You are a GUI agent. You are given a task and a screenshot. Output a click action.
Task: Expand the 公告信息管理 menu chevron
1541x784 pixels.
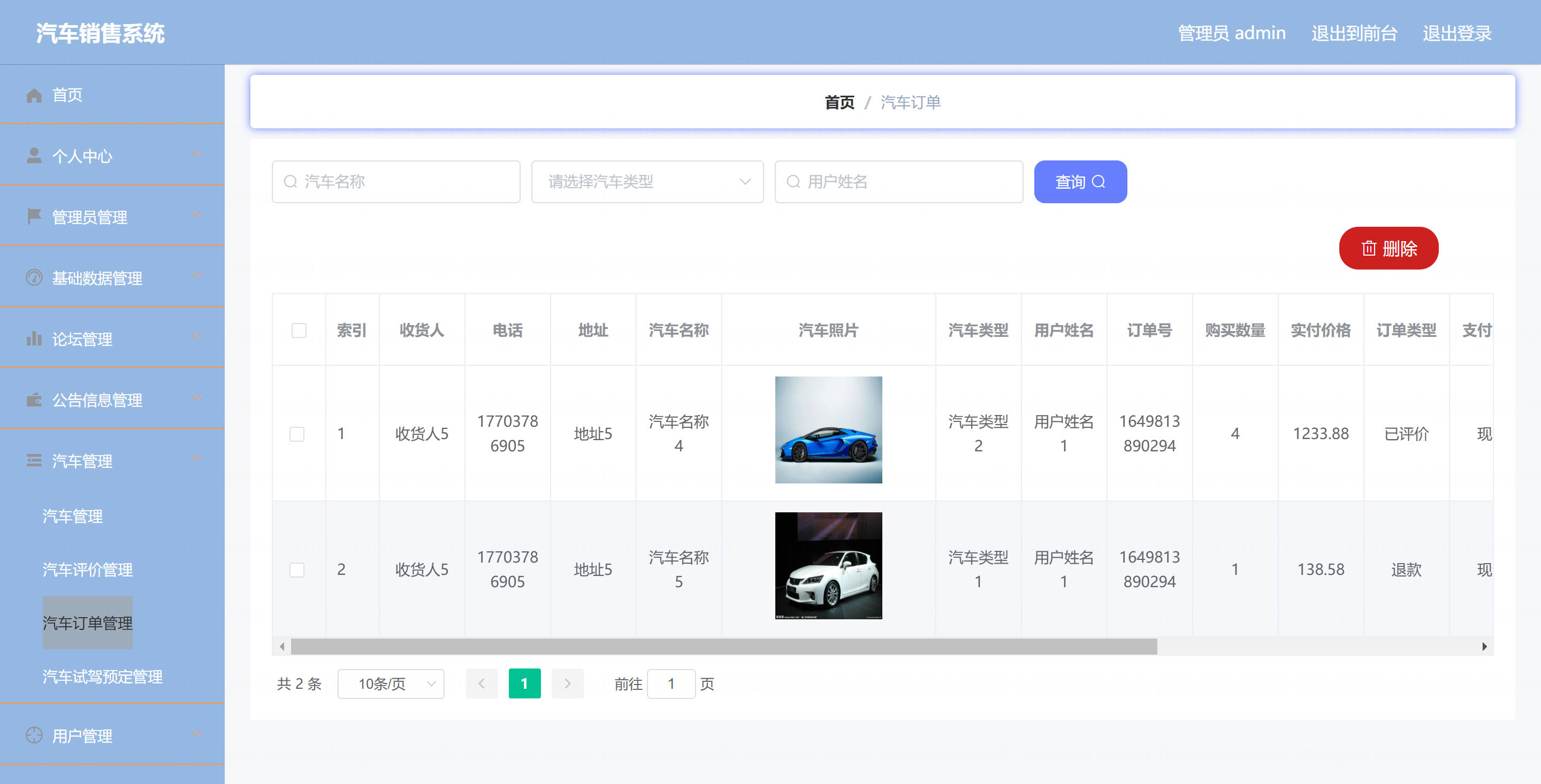197,398
